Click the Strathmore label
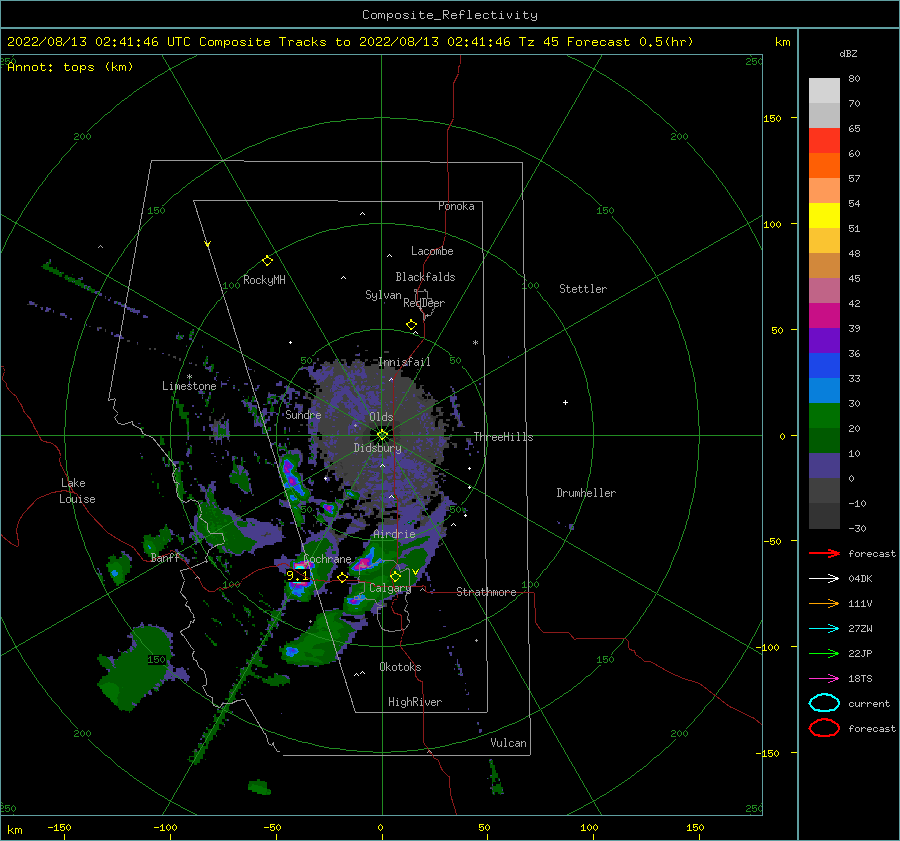Image resolution: width=900 pixels, height=841 pixels. (486, 592)
